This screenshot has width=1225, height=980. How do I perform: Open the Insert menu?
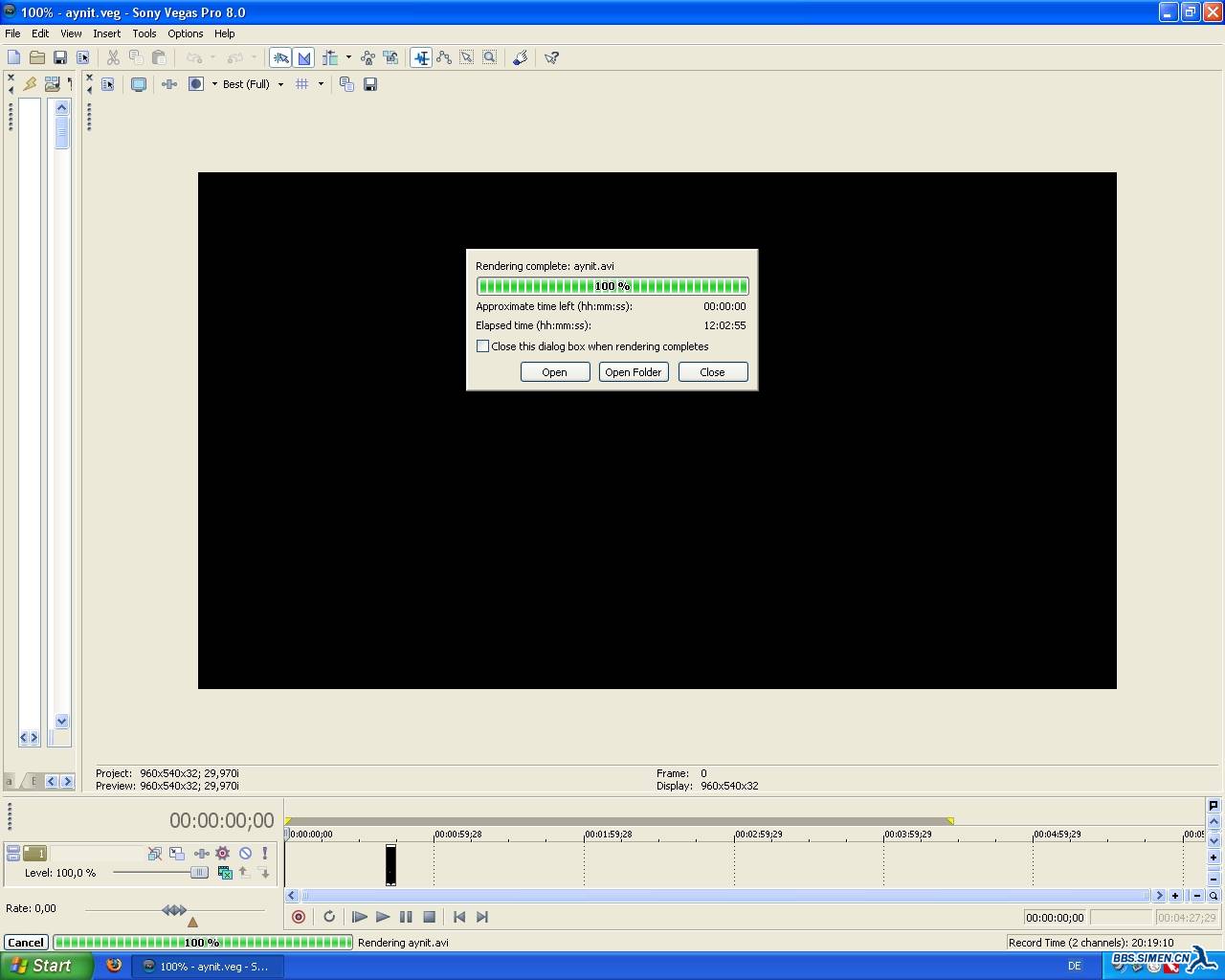(x=106, y=33)
